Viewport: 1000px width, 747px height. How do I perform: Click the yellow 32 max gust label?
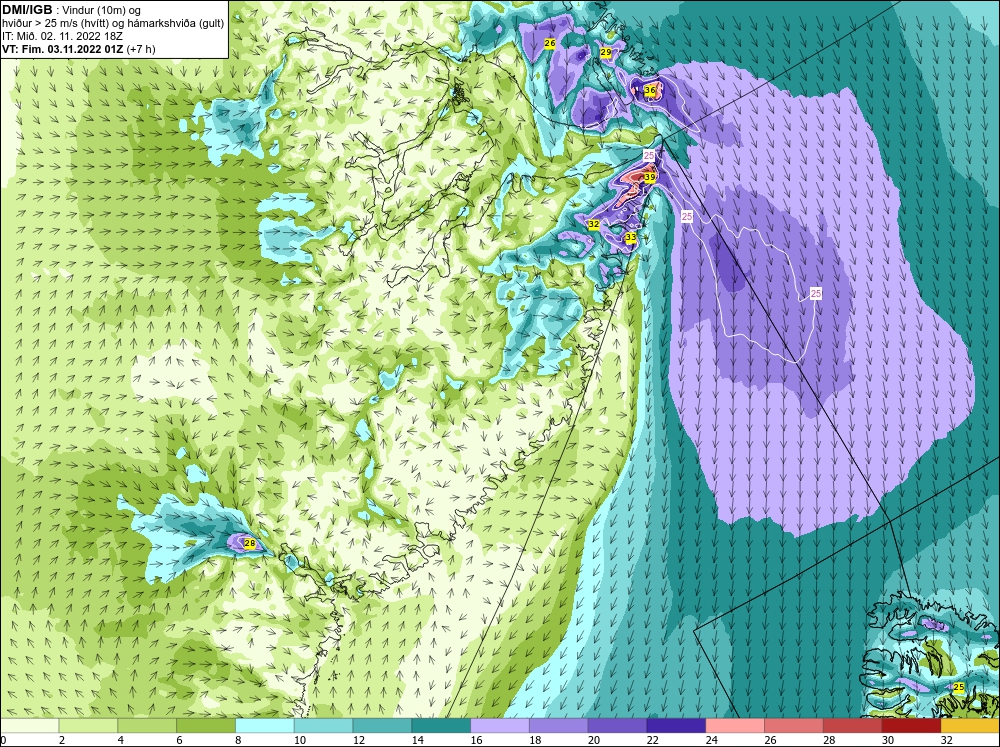pyautogui.click(x=594, y=225)
